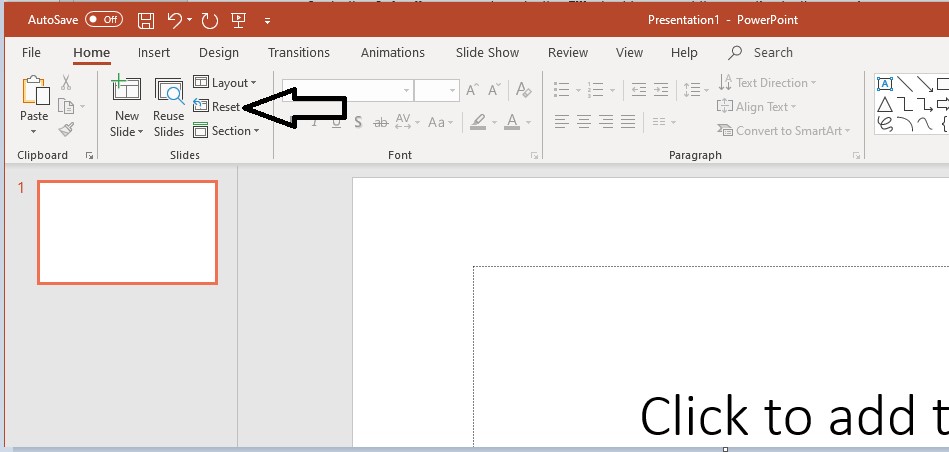This screenshot has width=949, height=452.
Task: Open the Layout dropdown
Action: pyautogui.click(x=225, y=82)
